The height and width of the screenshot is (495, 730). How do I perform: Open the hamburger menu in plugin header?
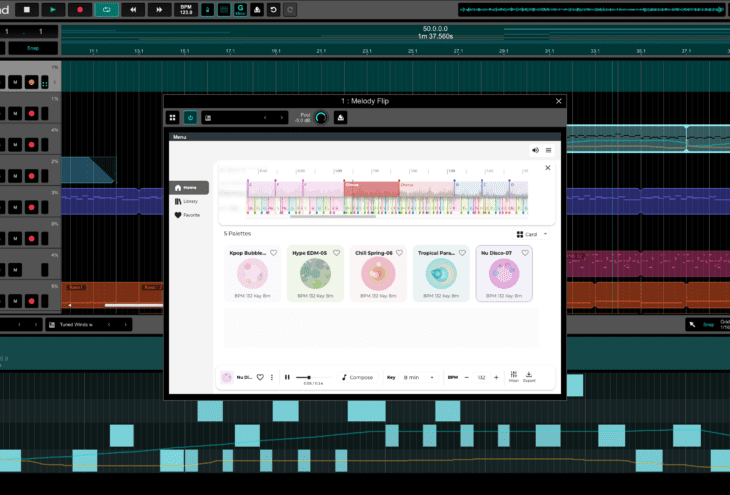548,150
